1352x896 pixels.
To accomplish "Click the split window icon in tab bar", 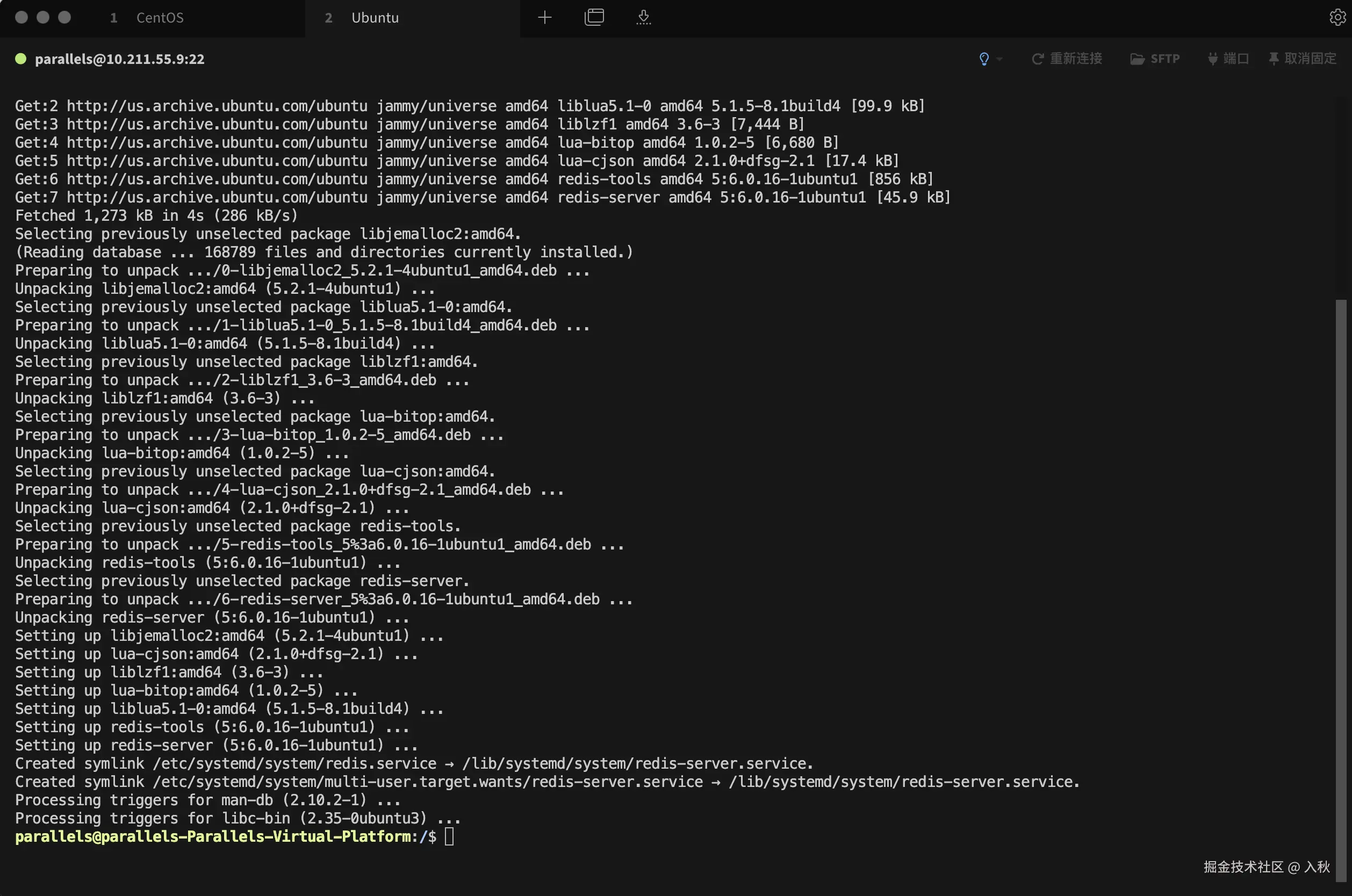I will click(594, 17).
